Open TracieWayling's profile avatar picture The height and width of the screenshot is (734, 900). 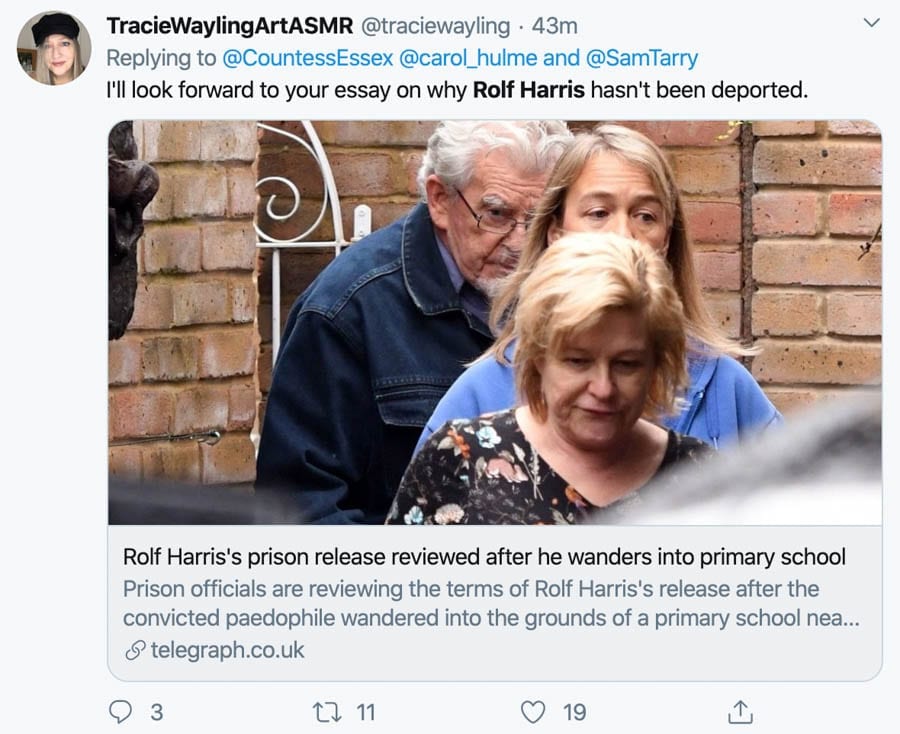point(54,48)
